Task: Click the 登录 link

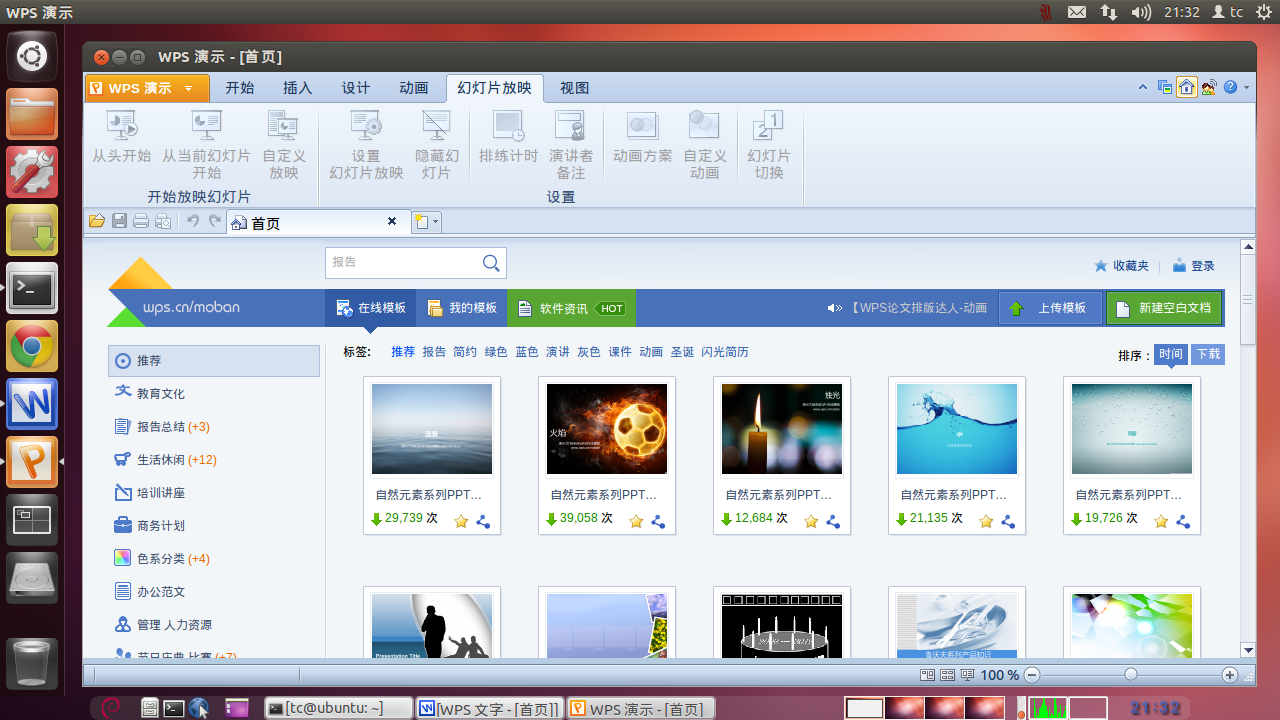Action: [1194, 266]
